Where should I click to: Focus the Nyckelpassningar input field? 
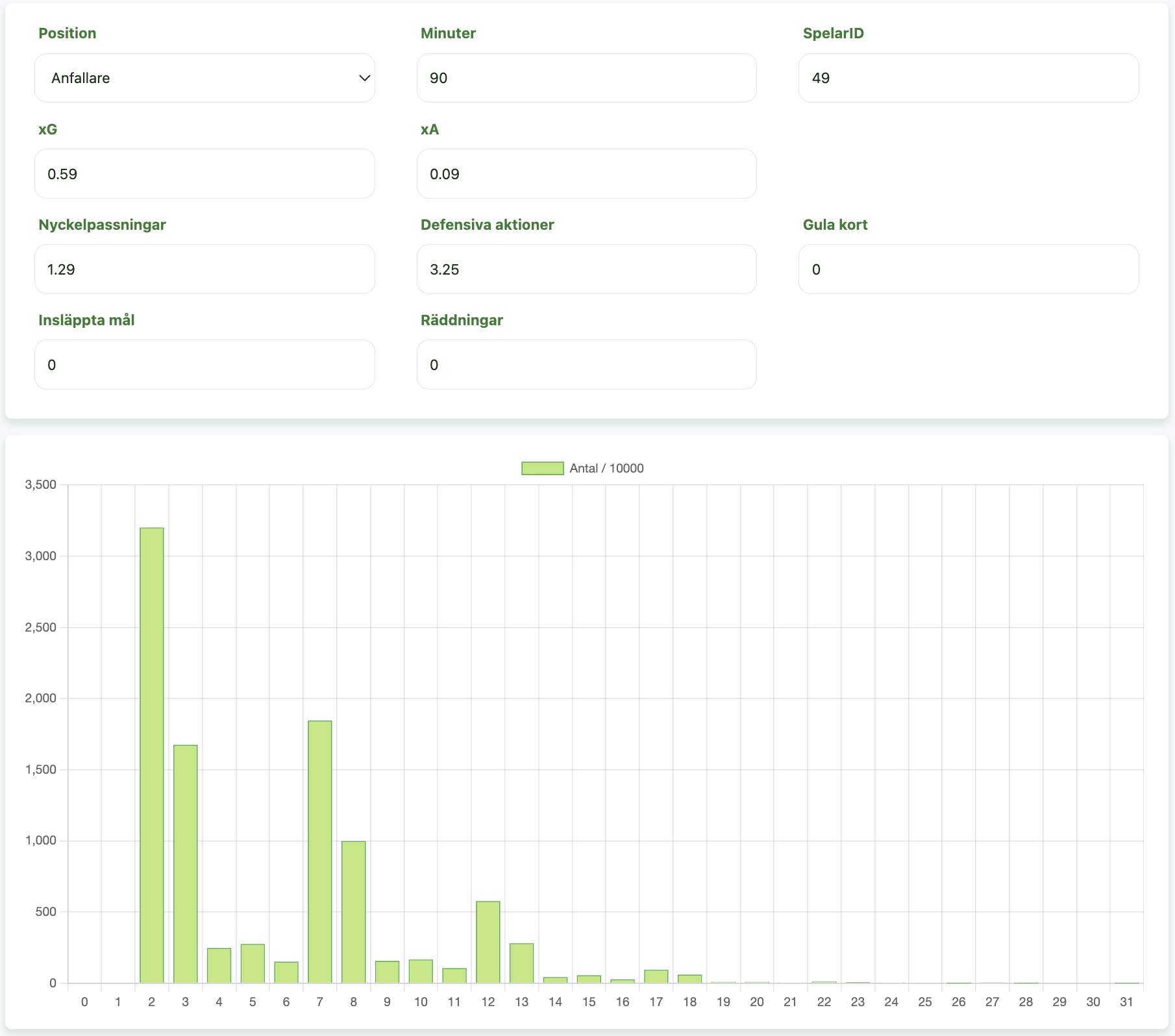point(204,269)
